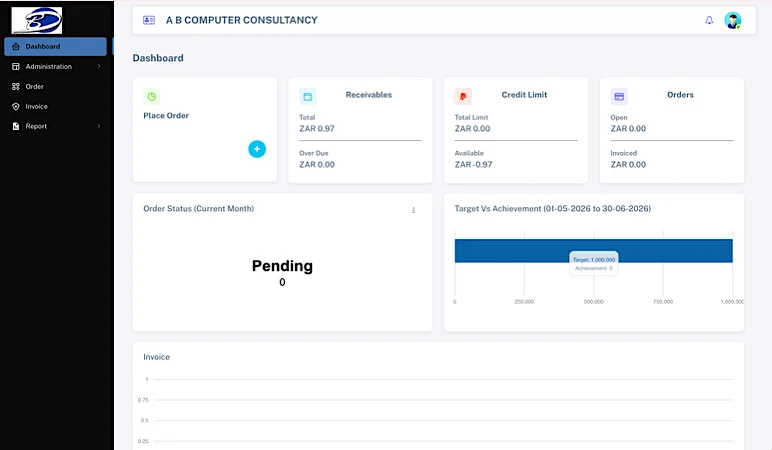Click the Order Status (Current Month) title
Image resolution: width=772 pixels, height=450 pixels.
pyautogui.click(x=198, y=209)
